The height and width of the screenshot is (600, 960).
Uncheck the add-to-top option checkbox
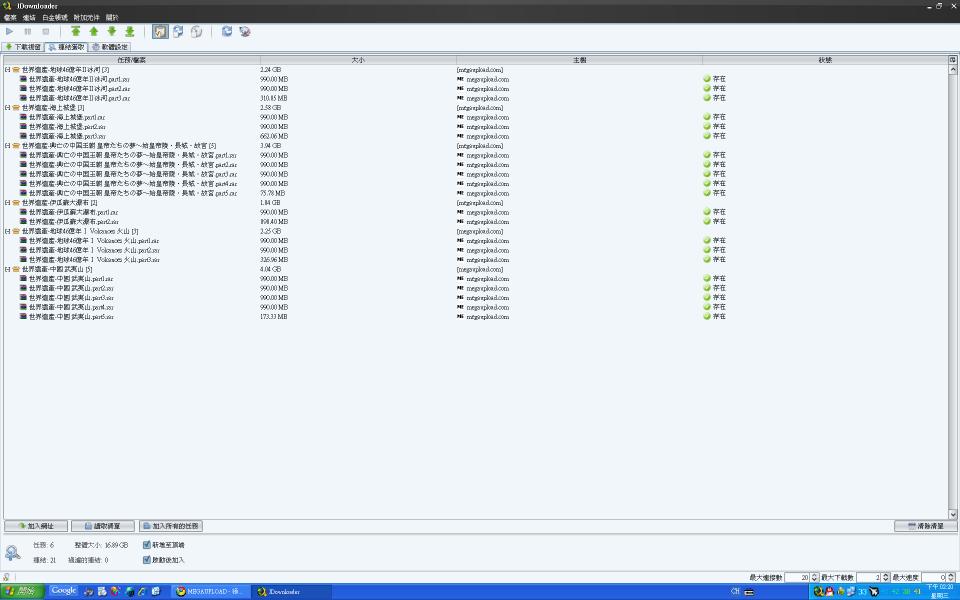[x=146, y=545]
